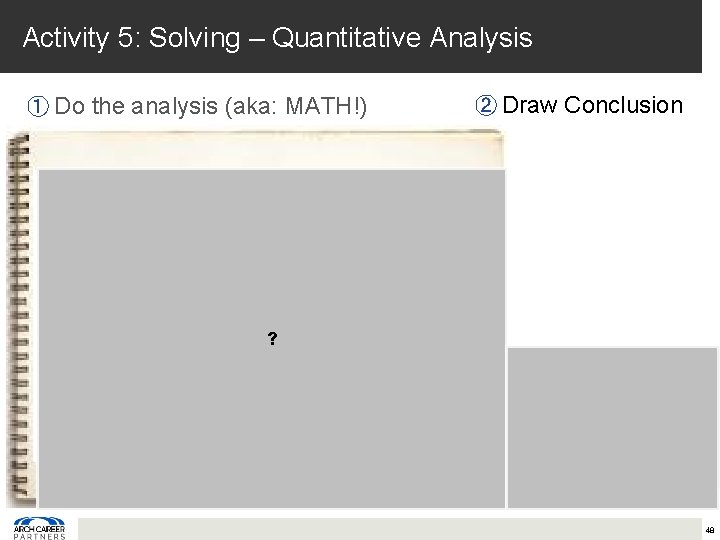This screenshot has width=720, height=540.
Task: Click the small gray conclusion box
Action: pos(613,427)
